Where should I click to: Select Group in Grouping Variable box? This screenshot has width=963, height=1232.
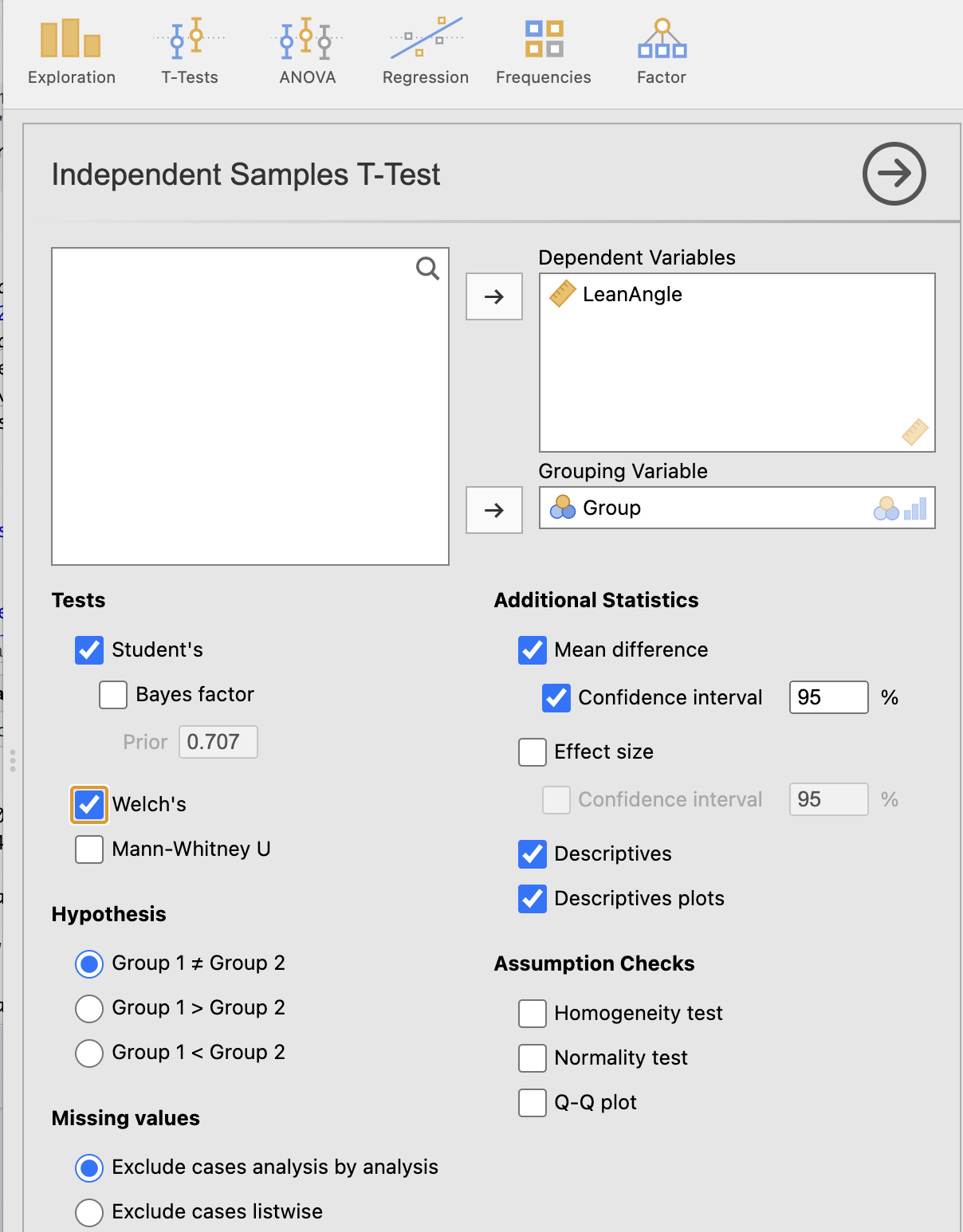point(611,508)
